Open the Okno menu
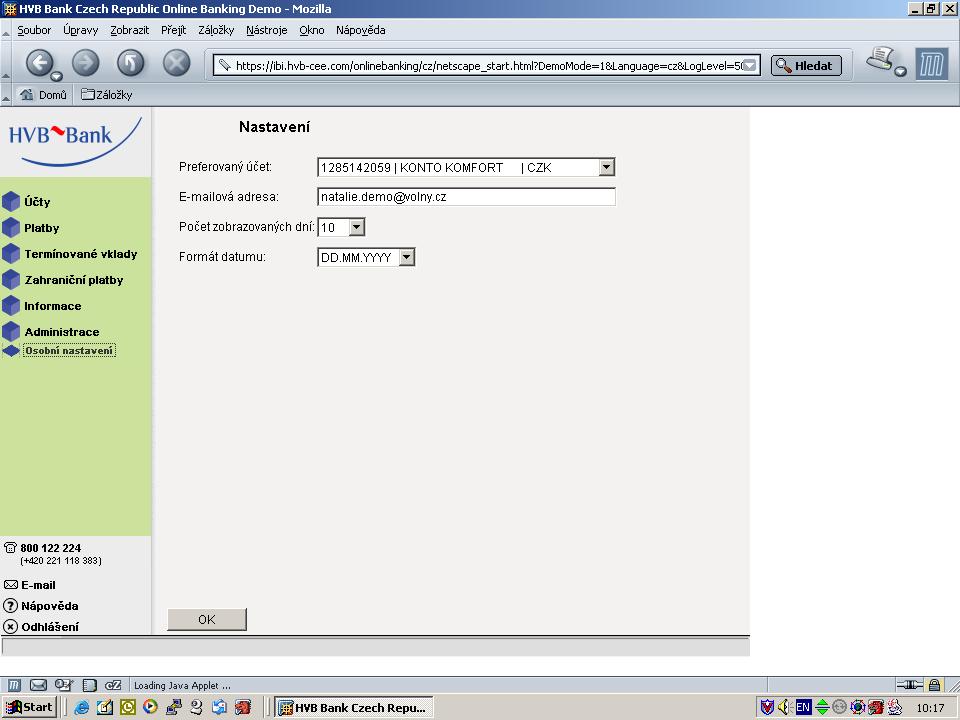The image size is (960, 720). pyautogui.click(x=312, y=30)
